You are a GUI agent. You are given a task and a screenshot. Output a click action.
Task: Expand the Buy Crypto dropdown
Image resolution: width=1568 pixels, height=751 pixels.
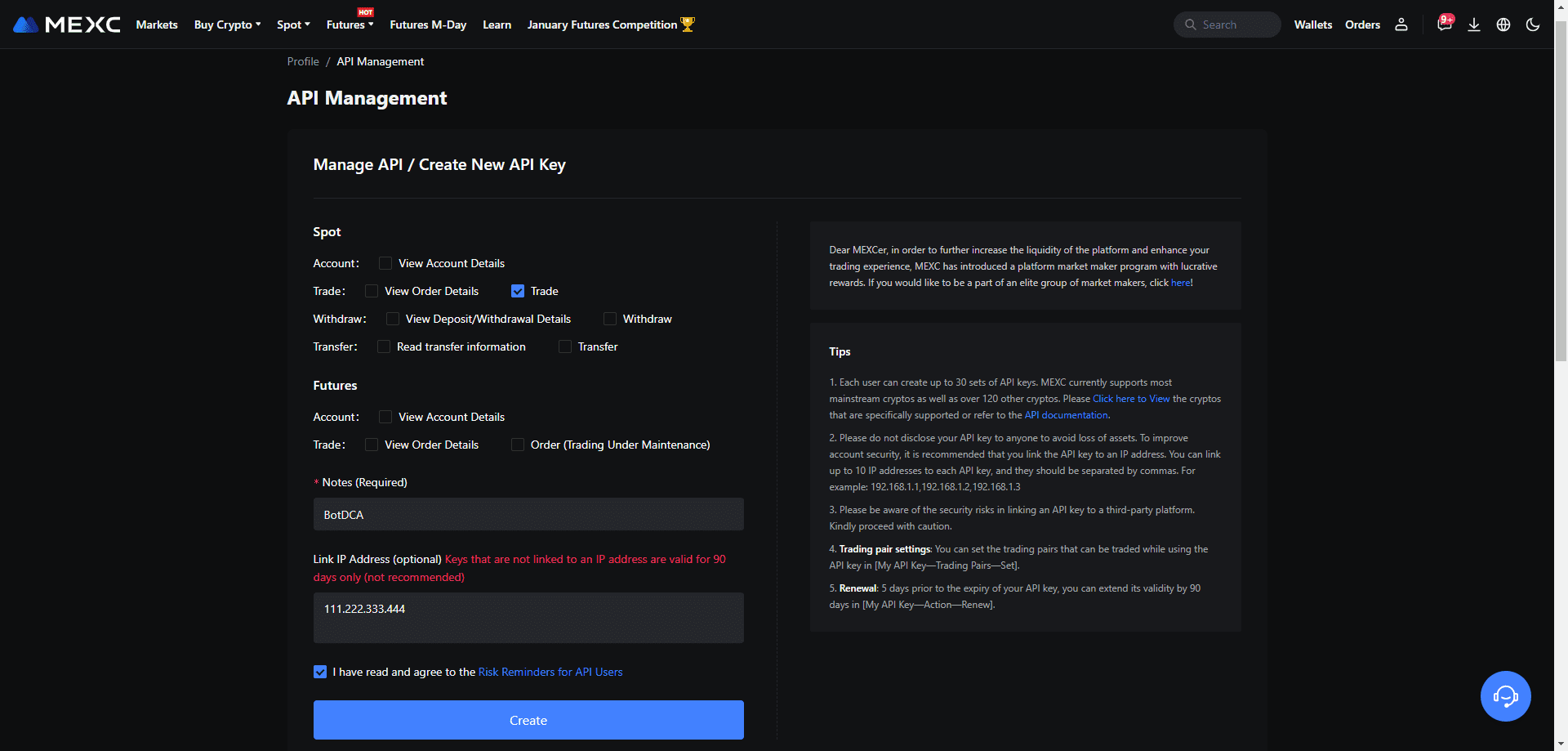point(227,25)
